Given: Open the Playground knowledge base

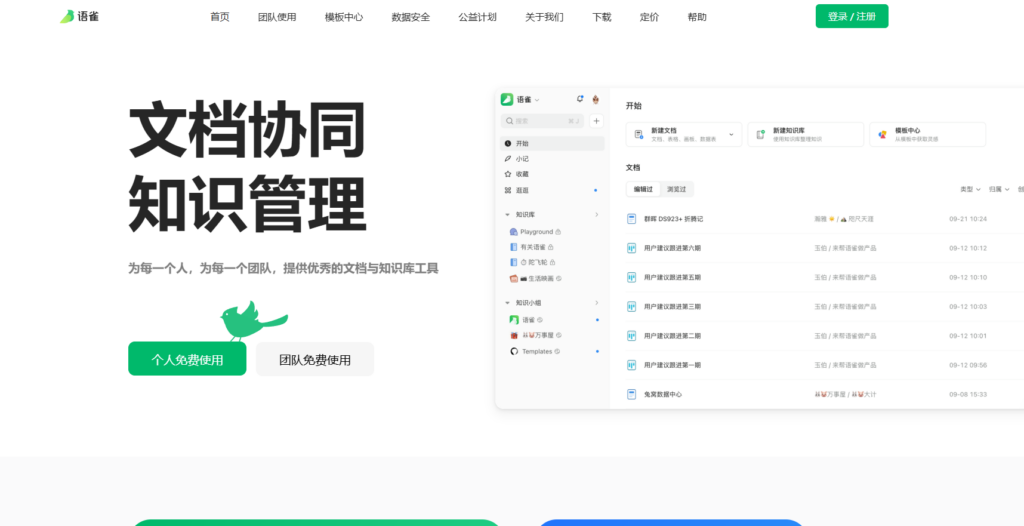Looking at the screenshot, I should [536, 231].
